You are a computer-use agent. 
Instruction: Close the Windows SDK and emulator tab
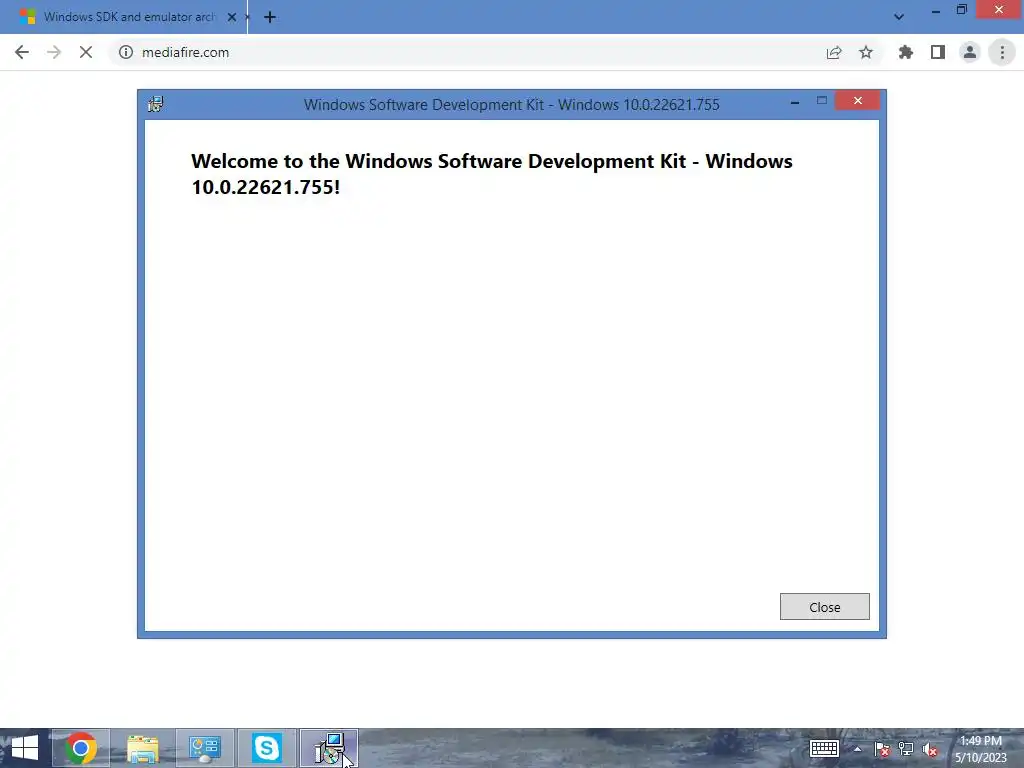(x=232, y=17)
